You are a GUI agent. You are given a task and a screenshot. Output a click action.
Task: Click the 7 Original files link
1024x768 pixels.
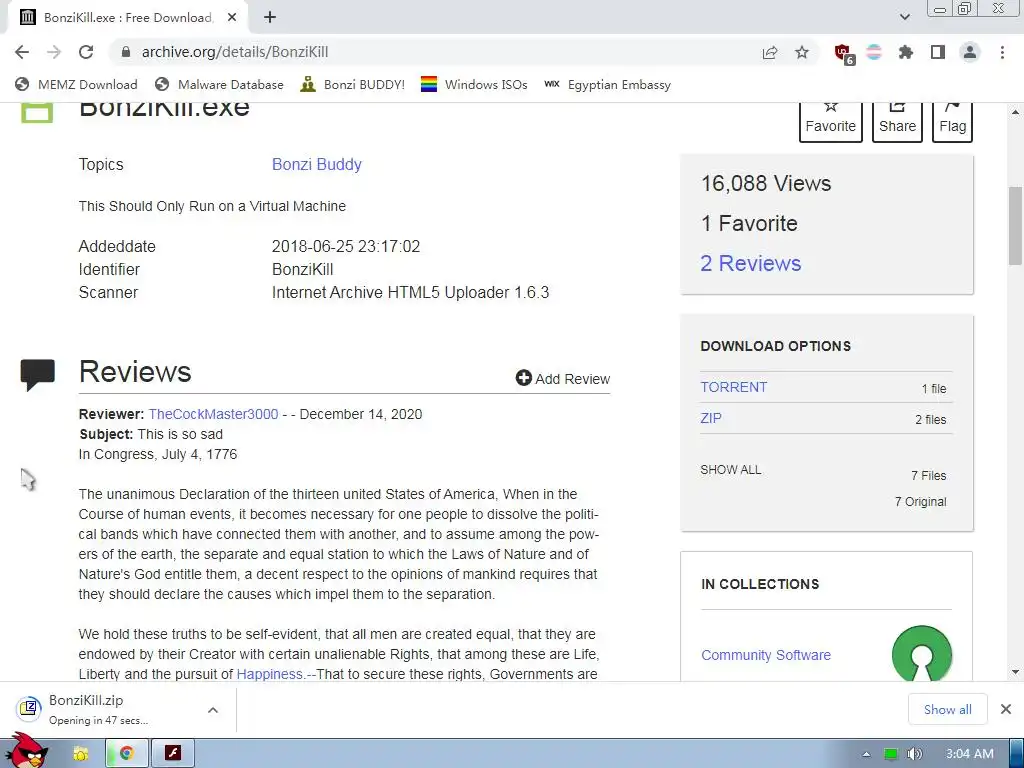point(920,502)
